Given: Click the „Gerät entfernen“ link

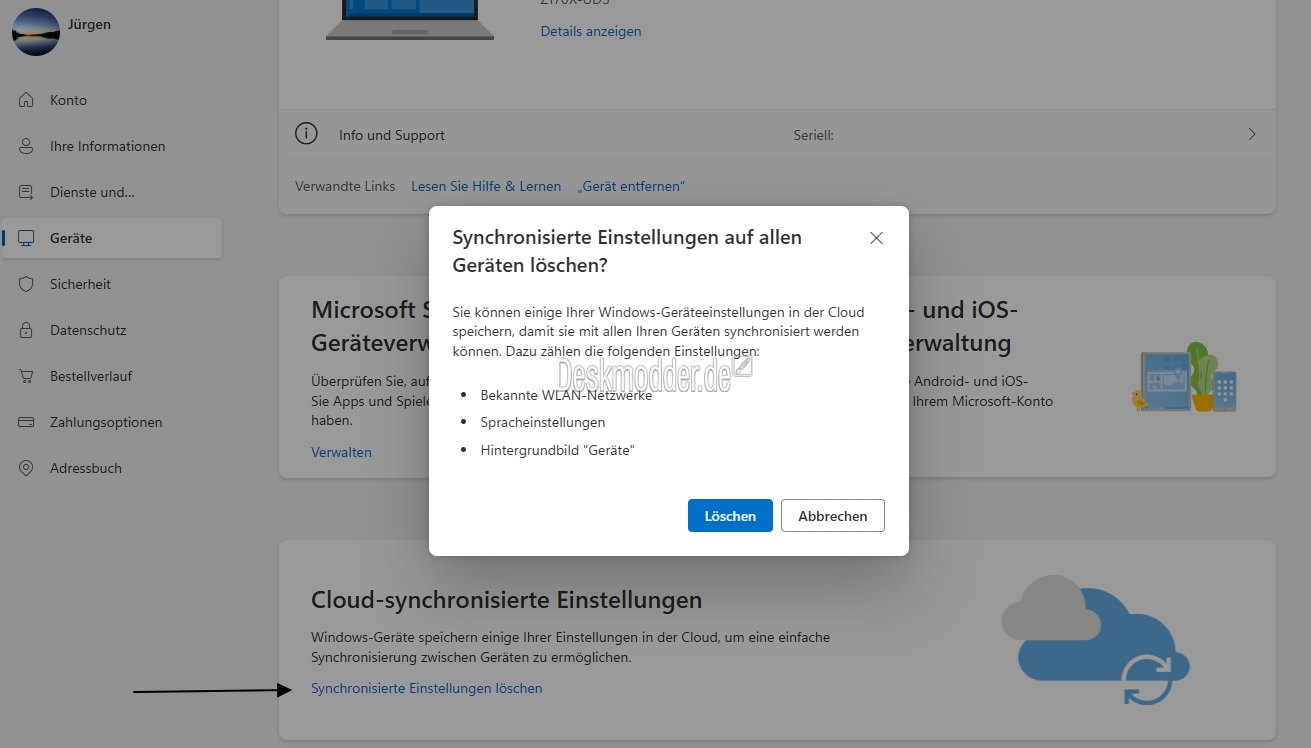Looking at the screenshot, I should pos(630,186).
